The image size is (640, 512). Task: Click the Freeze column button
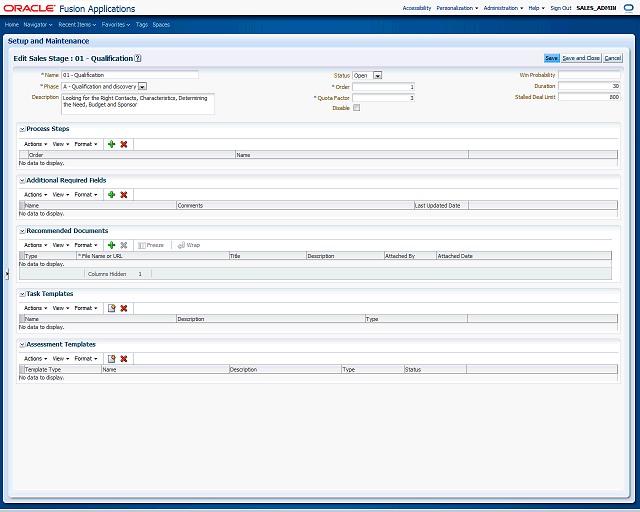151,245
